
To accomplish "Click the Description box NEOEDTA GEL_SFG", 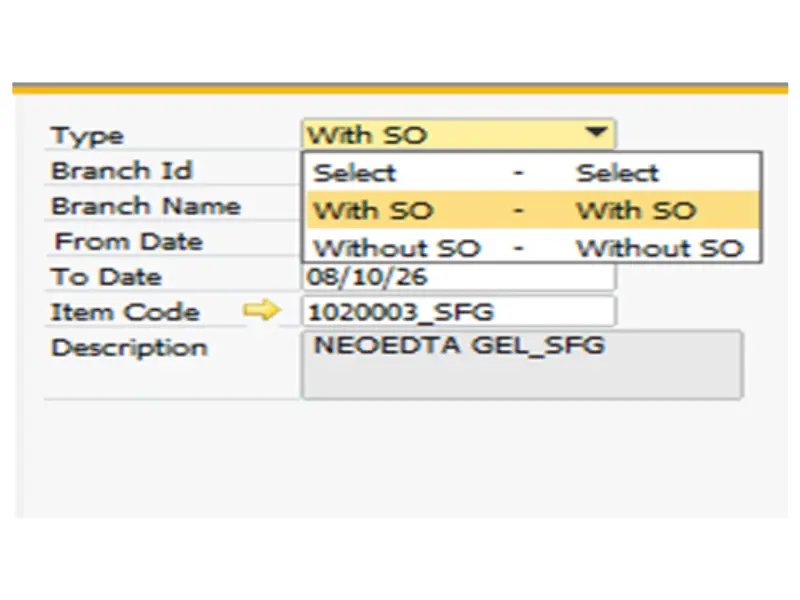I will click(522, 364).
